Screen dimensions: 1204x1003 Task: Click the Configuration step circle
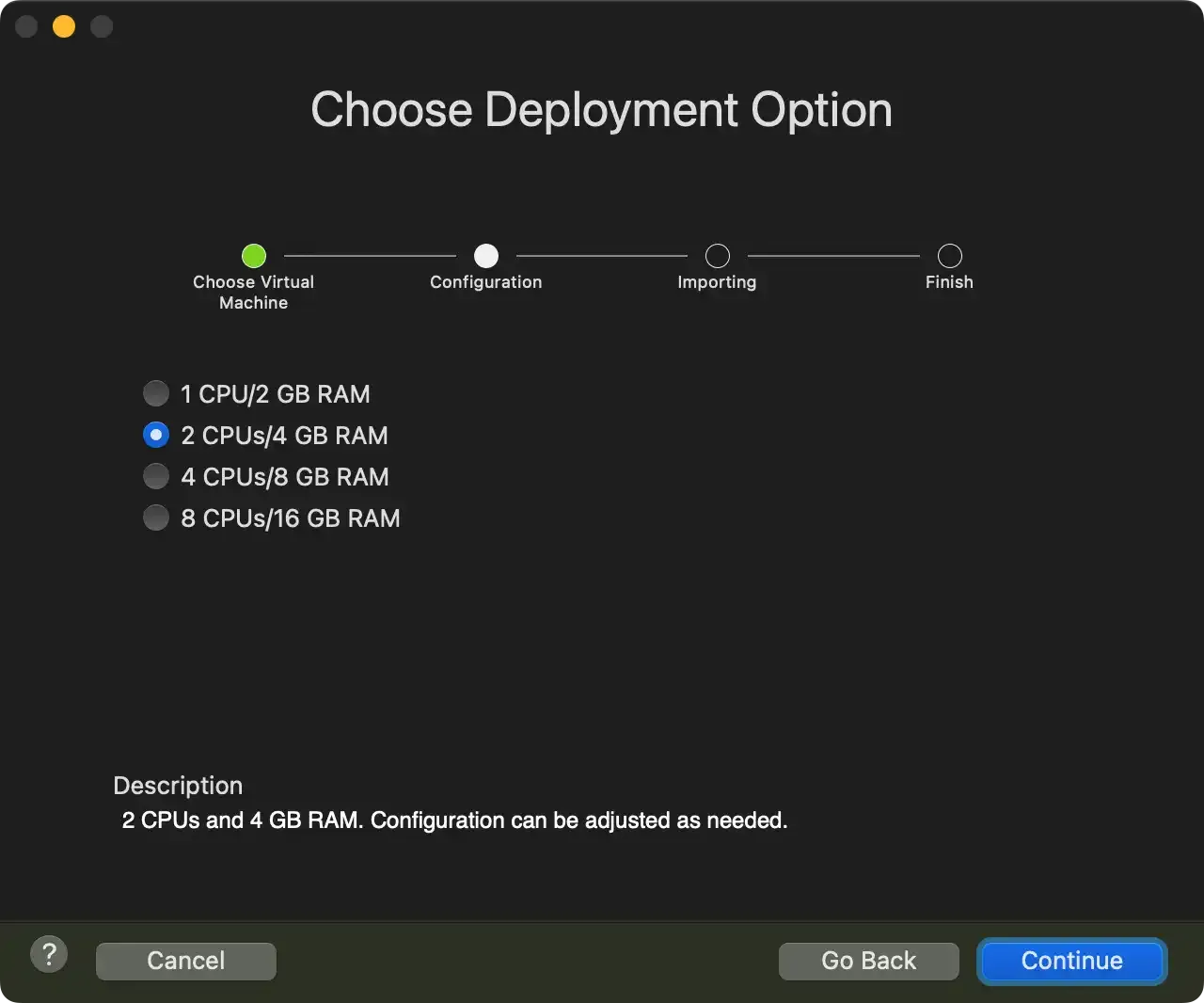tap(486, 256)
